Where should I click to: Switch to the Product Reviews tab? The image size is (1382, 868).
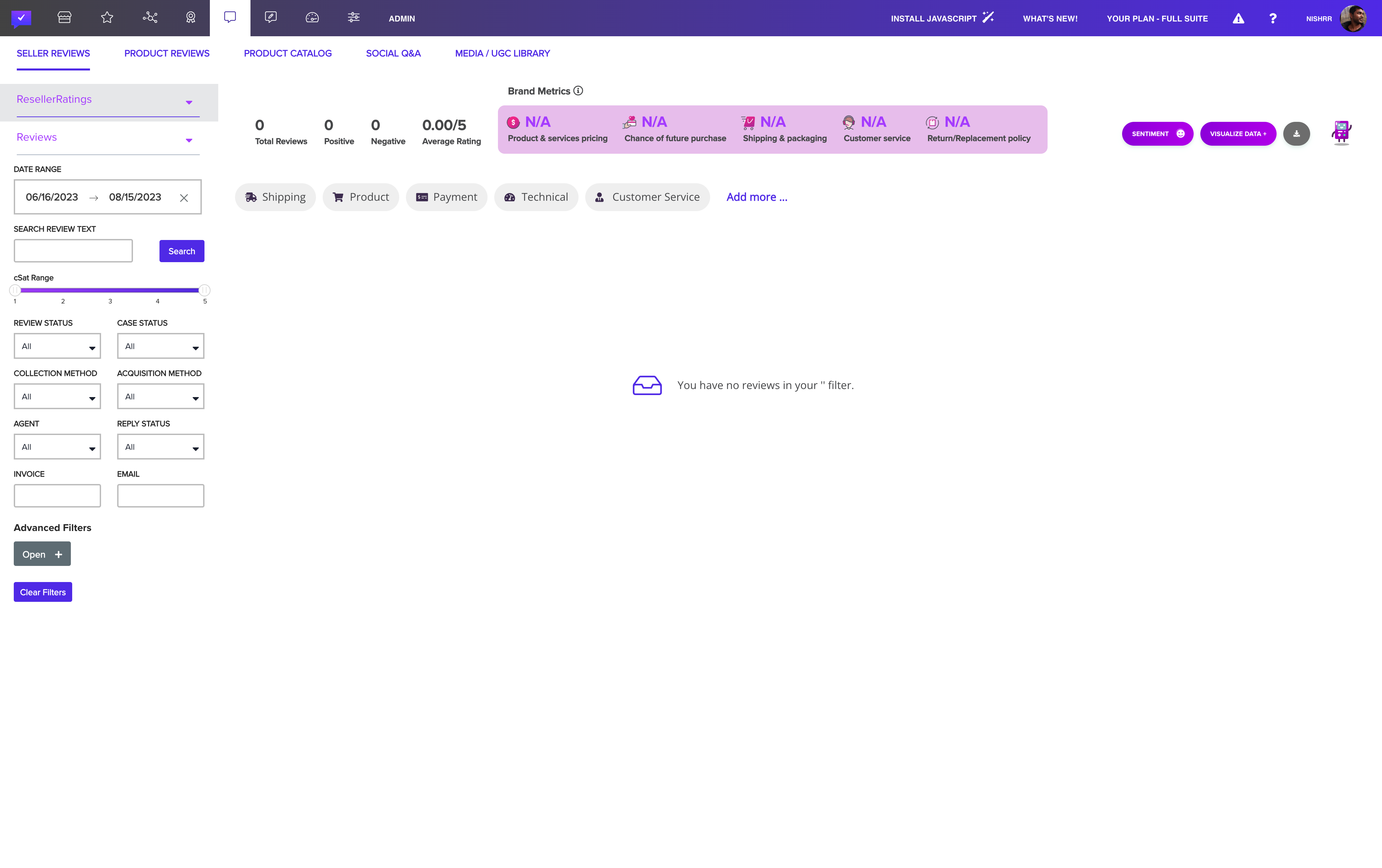167,53
